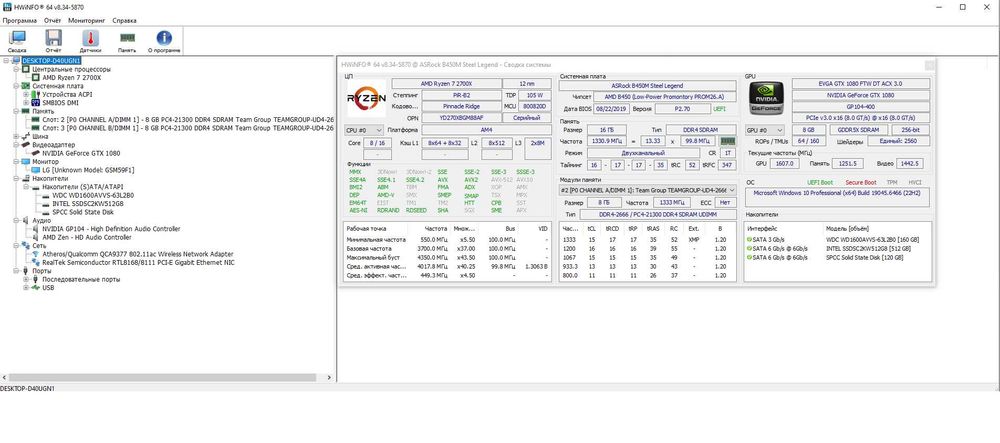Select NVIDIA GP104 High Definition Audio Controller
This screenshot has width=1000, height=443.
111,229
